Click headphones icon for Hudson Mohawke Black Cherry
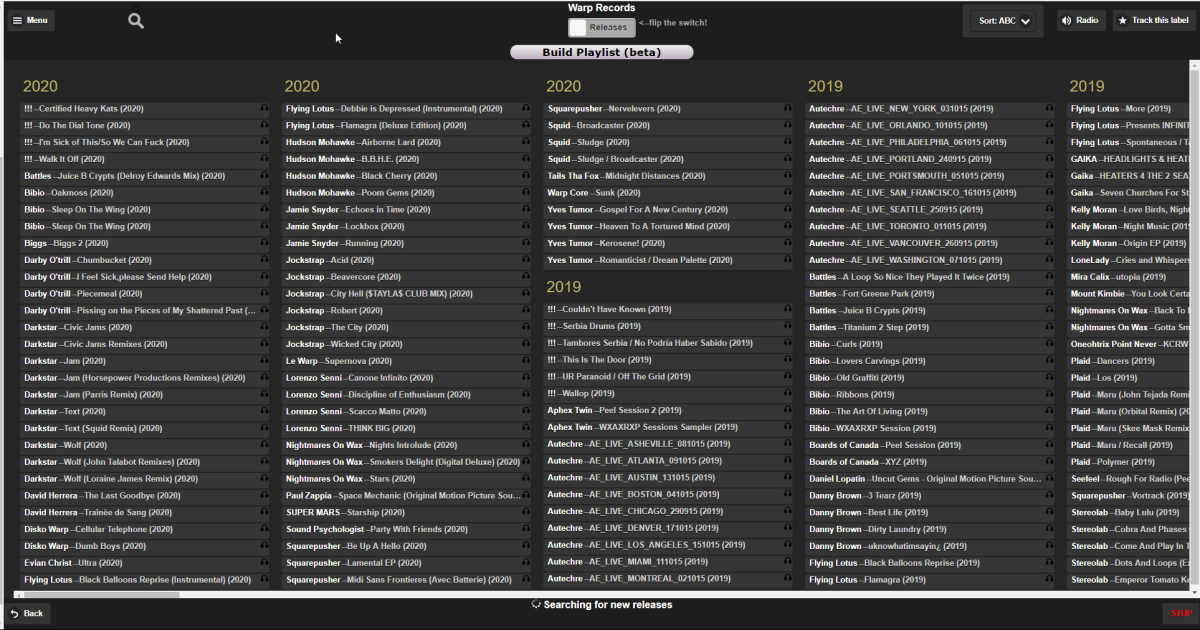The image size is (1200, 630). (x=526, y=176)
